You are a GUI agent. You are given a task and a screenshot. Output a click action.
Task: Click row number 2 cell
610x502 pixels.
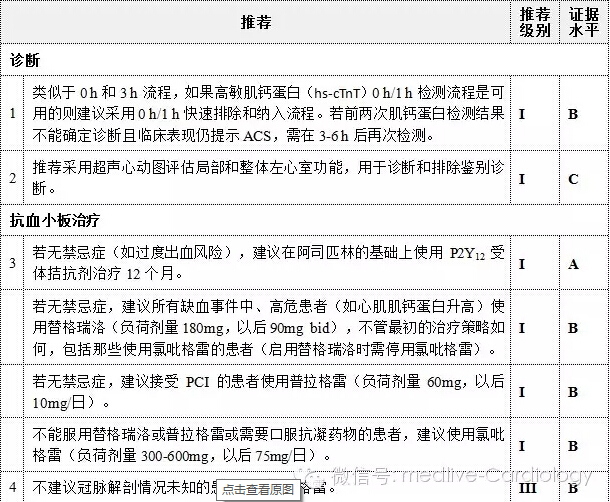coord(12,178)
